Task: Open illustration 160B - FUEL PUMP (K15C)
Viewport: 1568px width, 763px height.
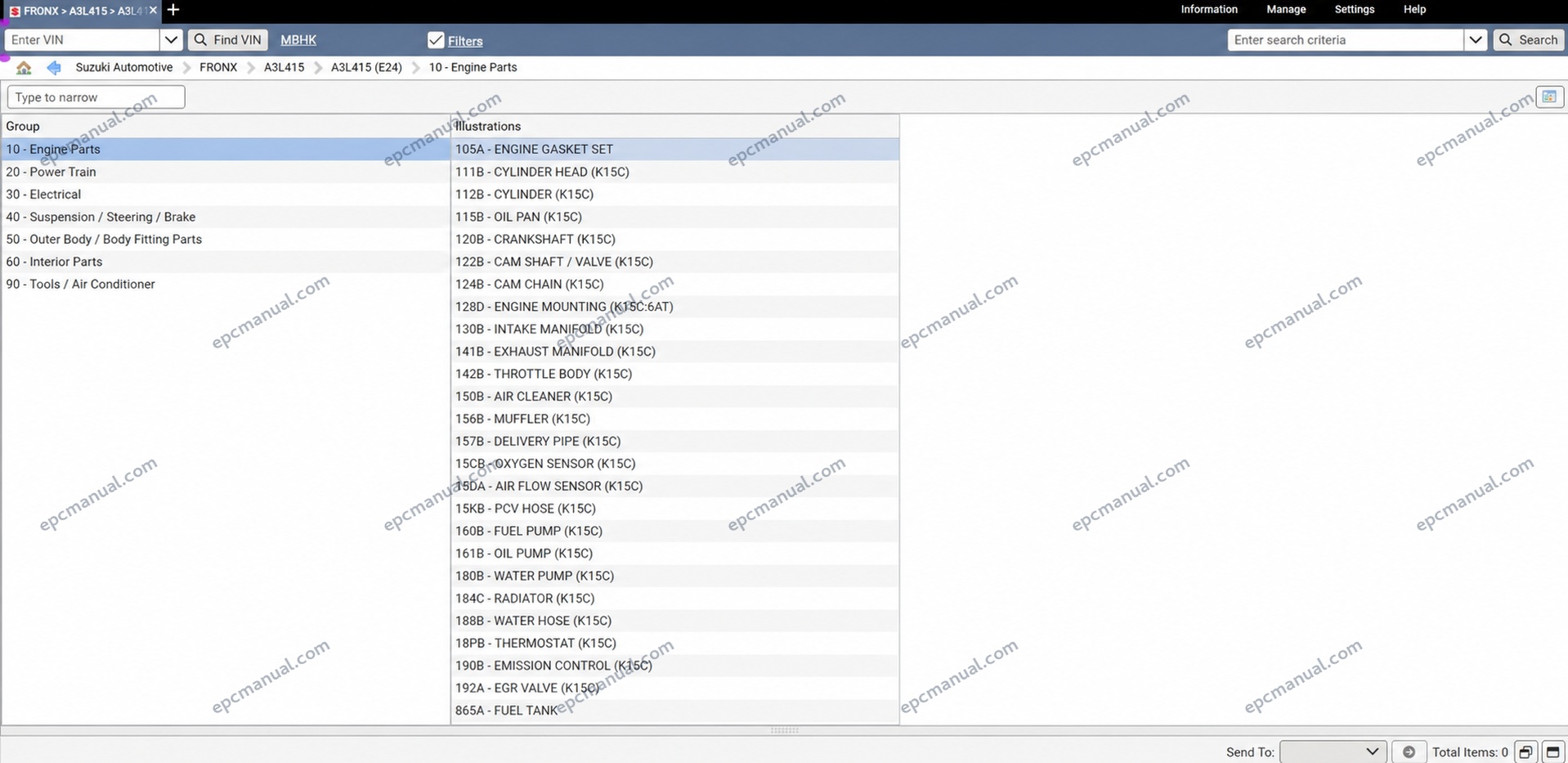Action: (x=675, y=532)
